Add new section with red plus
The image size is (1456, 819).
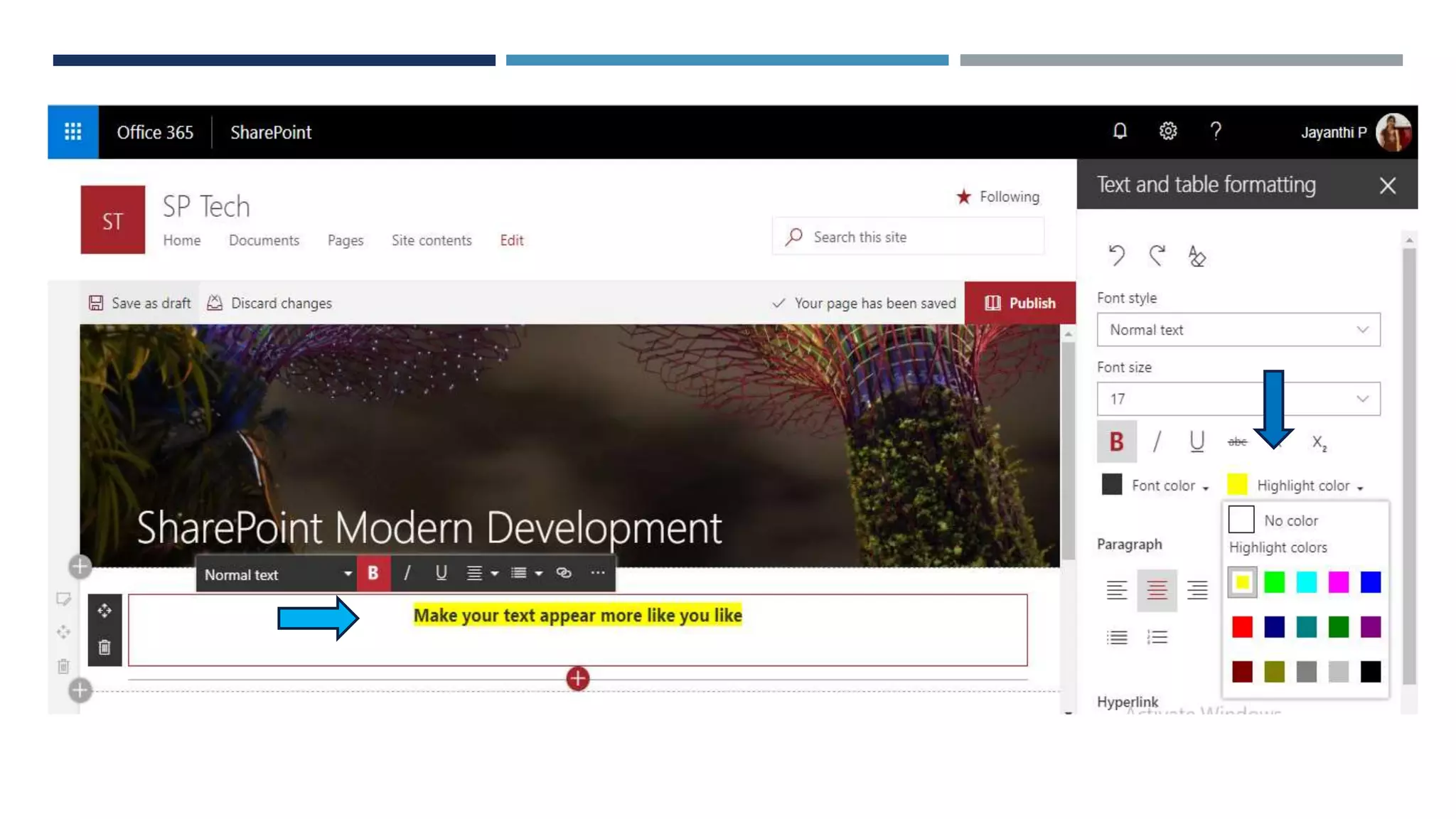point(577,678)
